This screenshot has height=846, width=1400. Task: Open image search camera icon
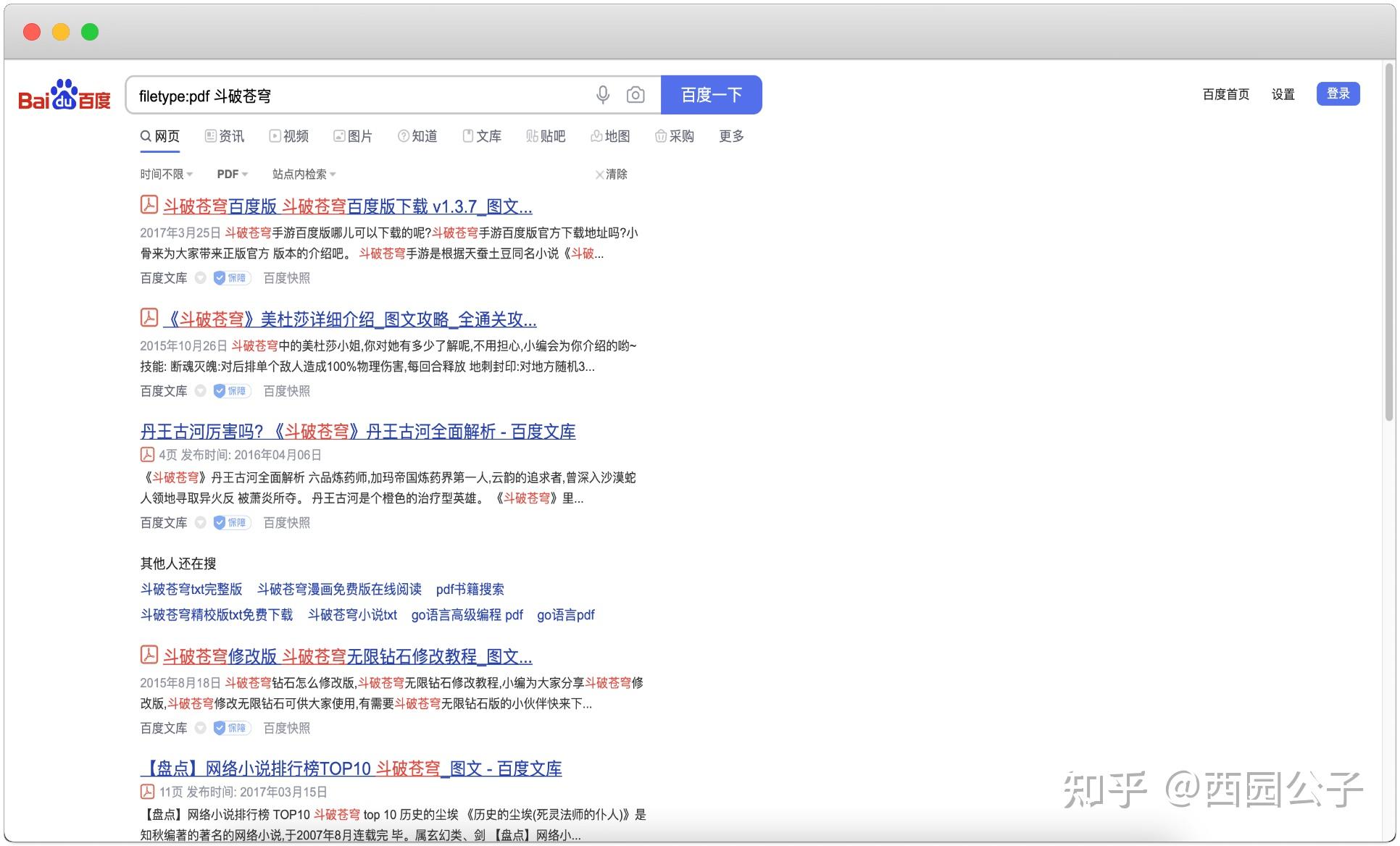636,95
